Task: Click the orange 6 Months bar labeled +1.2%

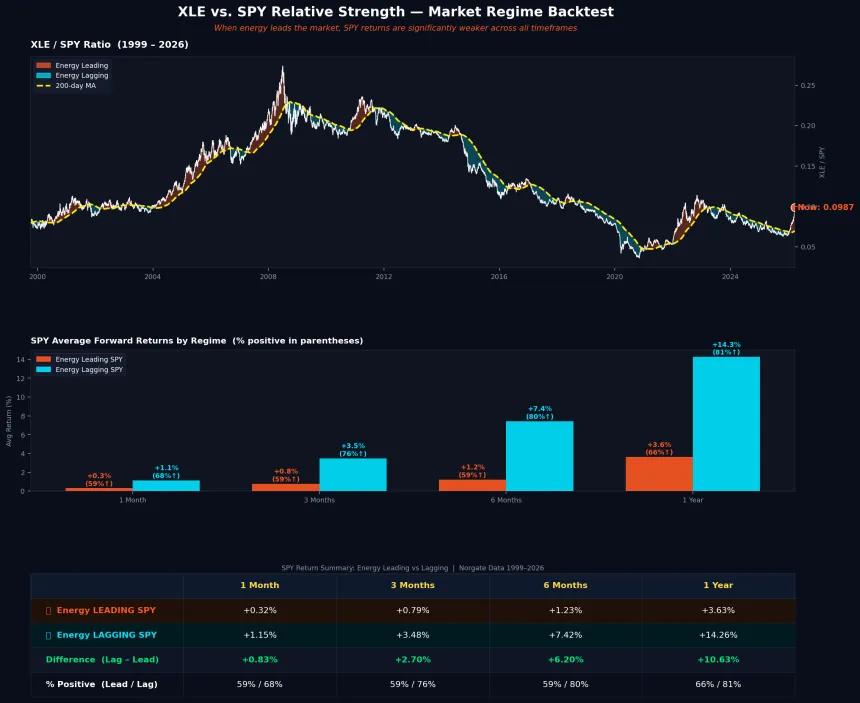Action: click(472, 485)
